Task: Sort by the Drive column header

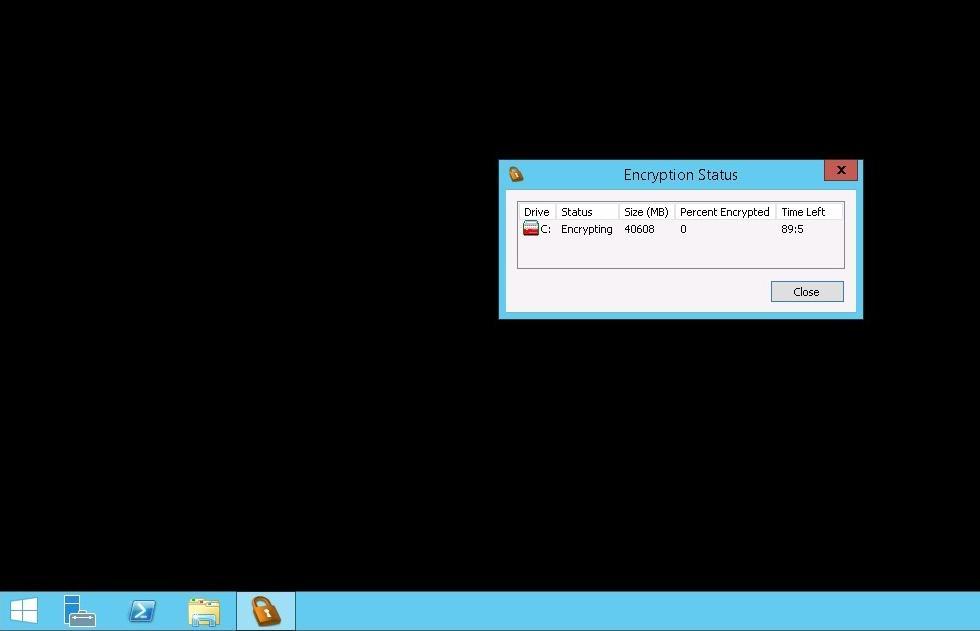Action: [537, 212]
